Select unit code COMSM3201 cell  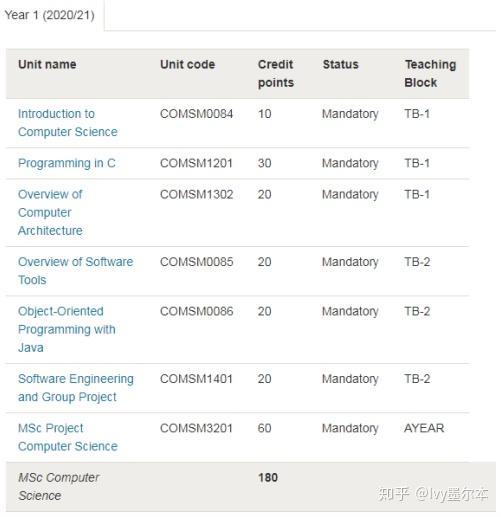pyautogui.click(x=196, y=428)
